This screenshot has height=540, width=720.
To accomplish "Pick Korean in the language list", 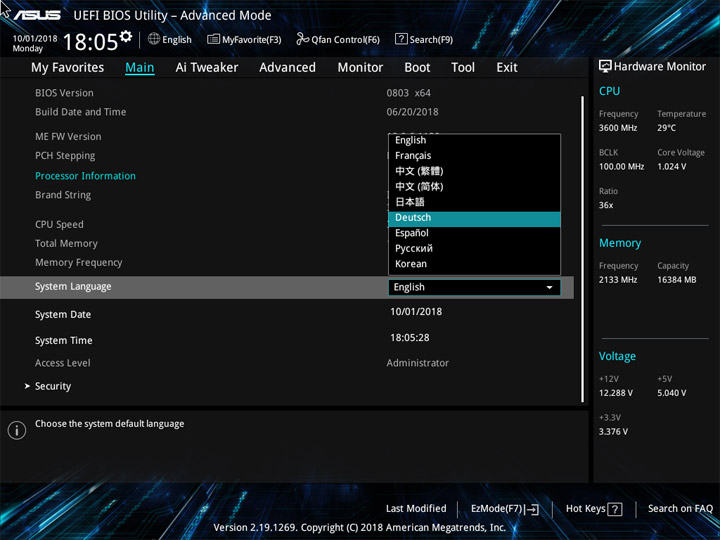I will 474,264.
